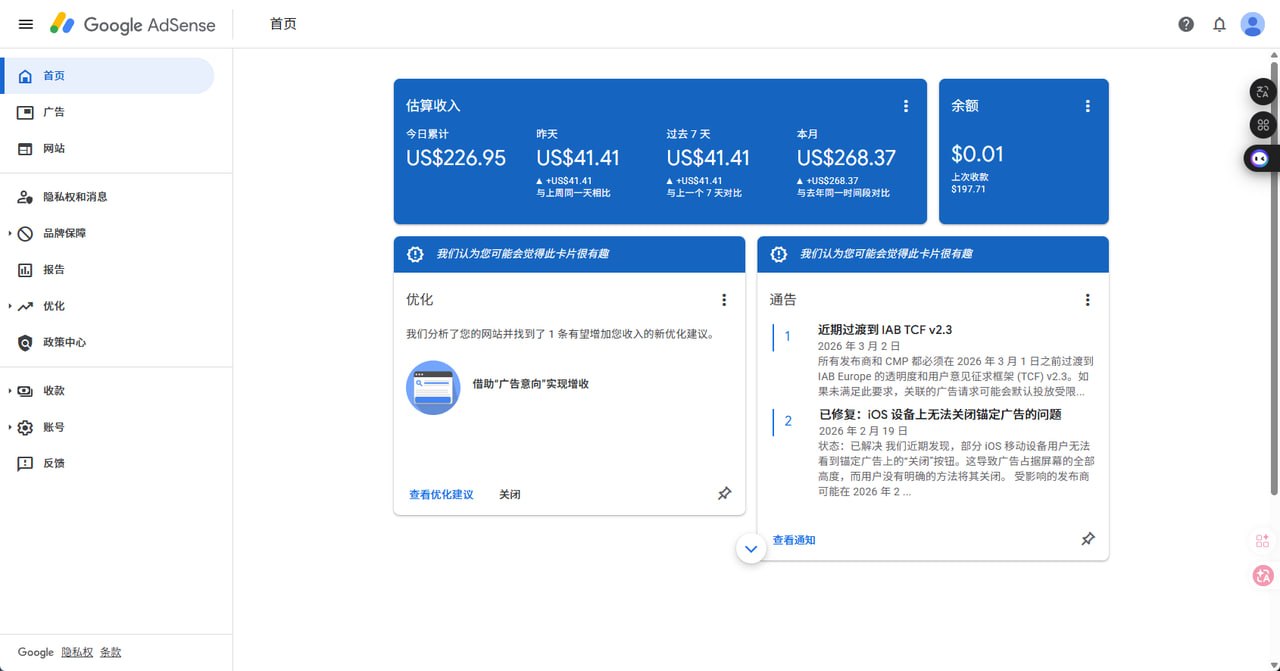Open the help question-mark icon
The image size is (1280, 671).
click(x=1186, y=24)
